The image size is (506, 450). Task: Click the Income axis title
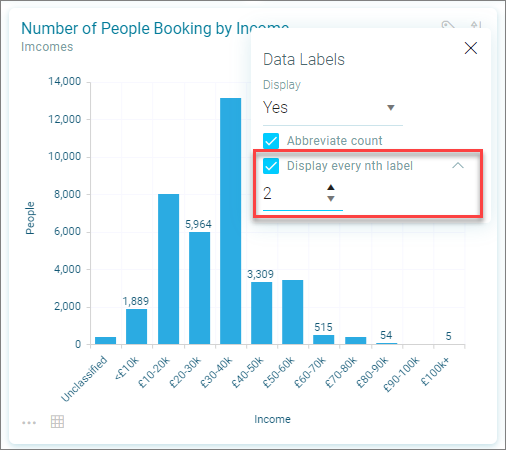coord(272,419)
